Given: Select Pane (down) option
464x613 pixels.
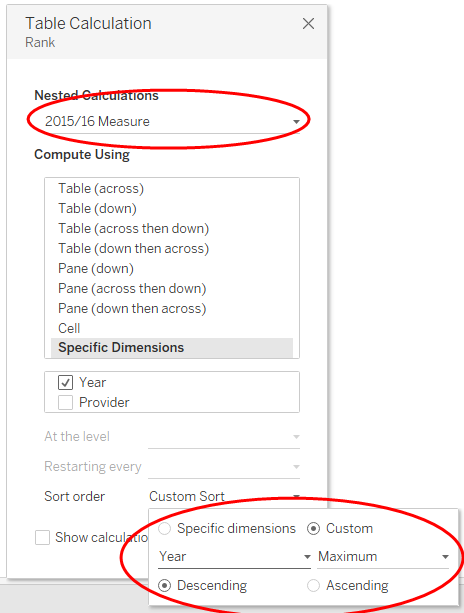Looking at the screenshot, I should click(x=96, y=268).
